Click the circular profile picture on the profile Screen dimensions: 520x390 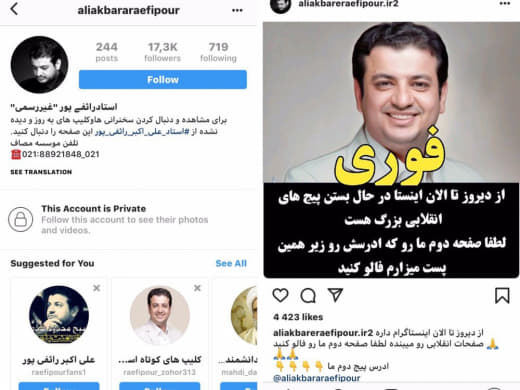coord(39,65)
